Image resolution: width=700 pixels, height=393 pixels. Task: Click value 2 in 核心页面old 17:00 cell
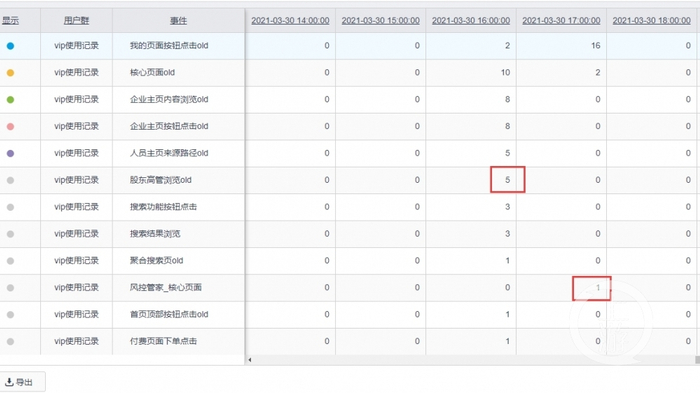point(598,72)
